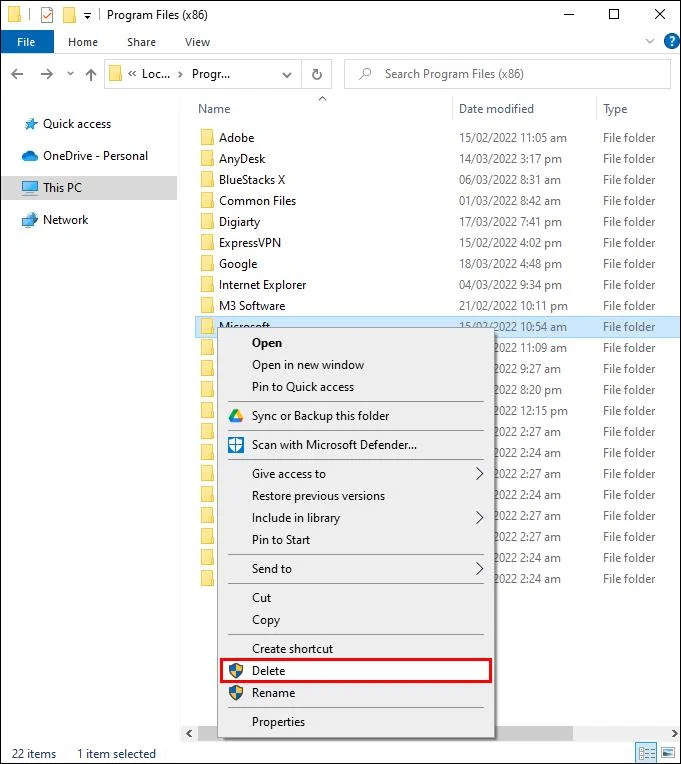Choose Open in the context menu
The image size is (681, 764).
pos(356,343)
